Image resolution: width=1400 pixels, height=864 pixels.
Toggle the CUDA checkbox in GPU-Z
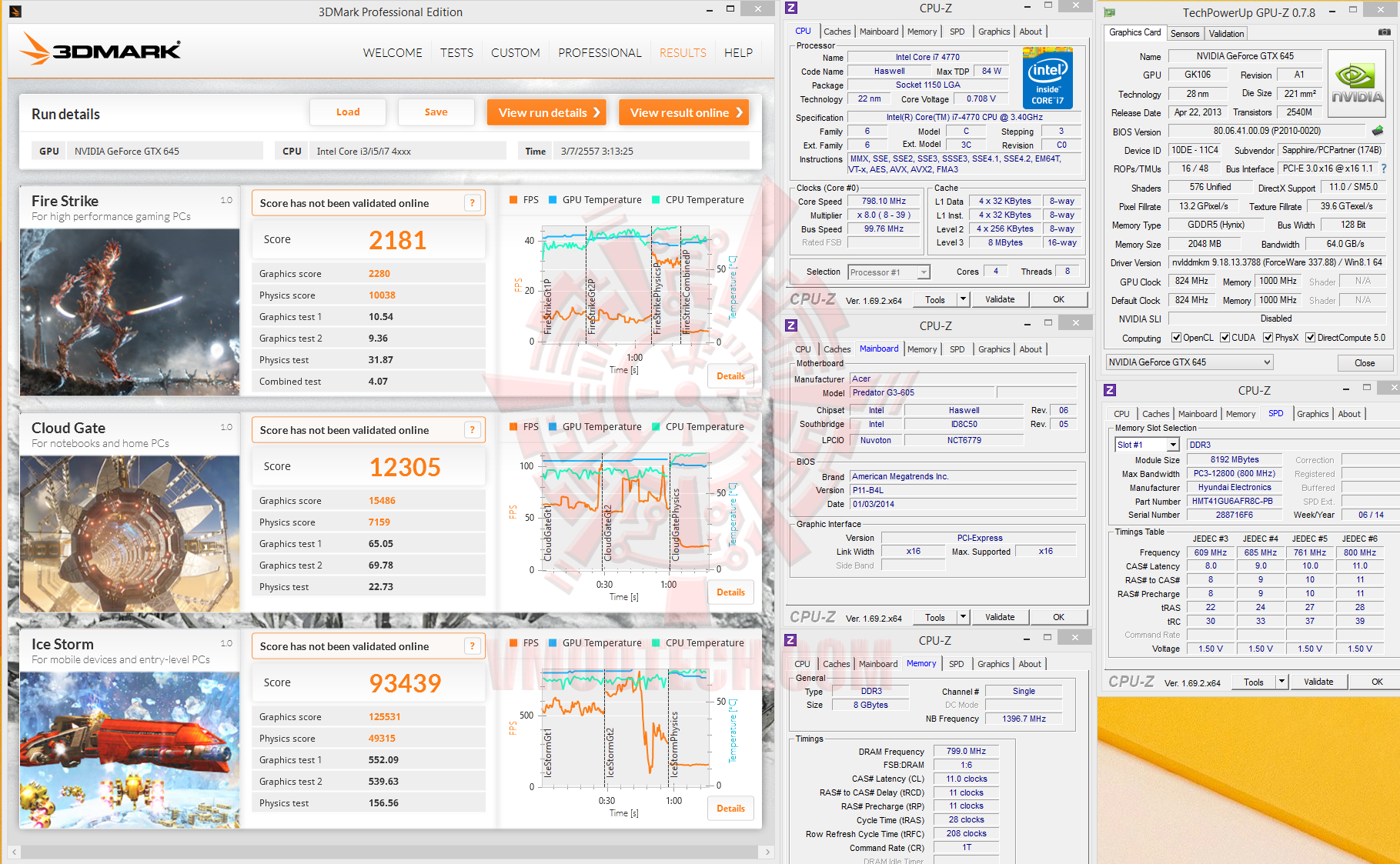point(1225,338)
